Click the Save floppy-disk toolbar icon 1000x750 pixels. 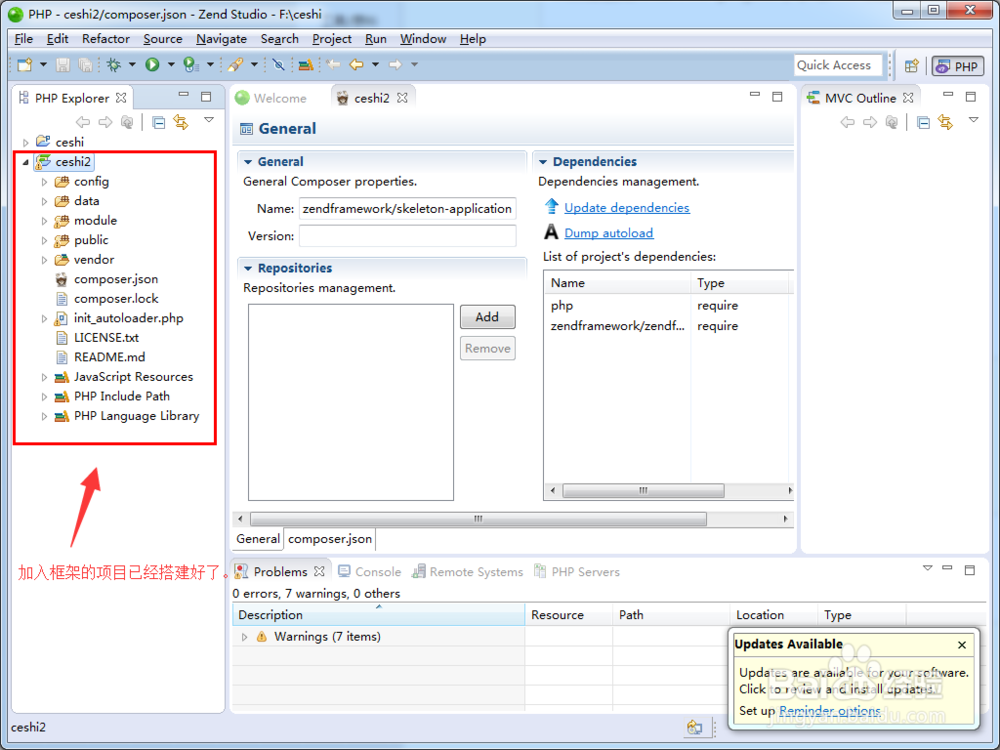pyautogui.click(x=63, y=64)
